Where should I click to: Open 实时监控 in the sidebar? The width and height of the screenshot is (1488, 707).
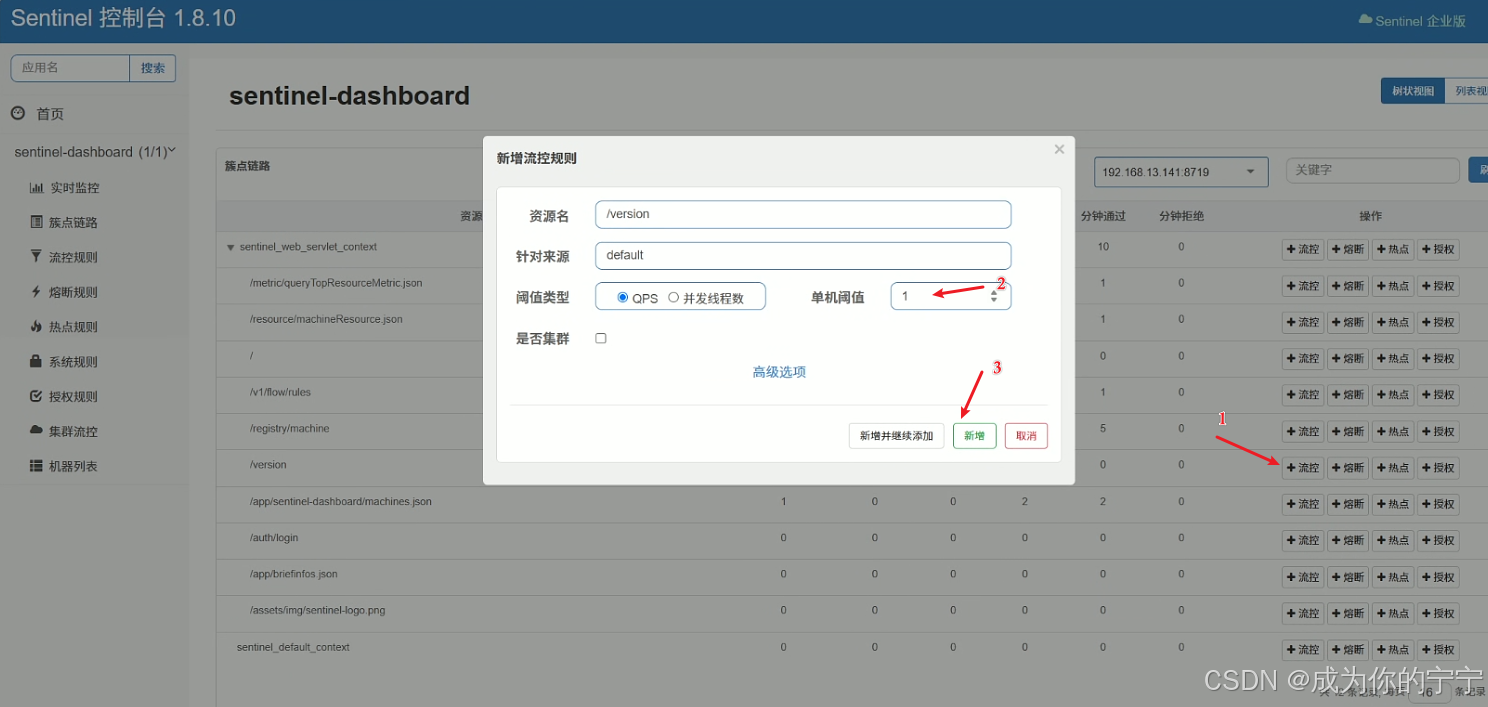65,188
